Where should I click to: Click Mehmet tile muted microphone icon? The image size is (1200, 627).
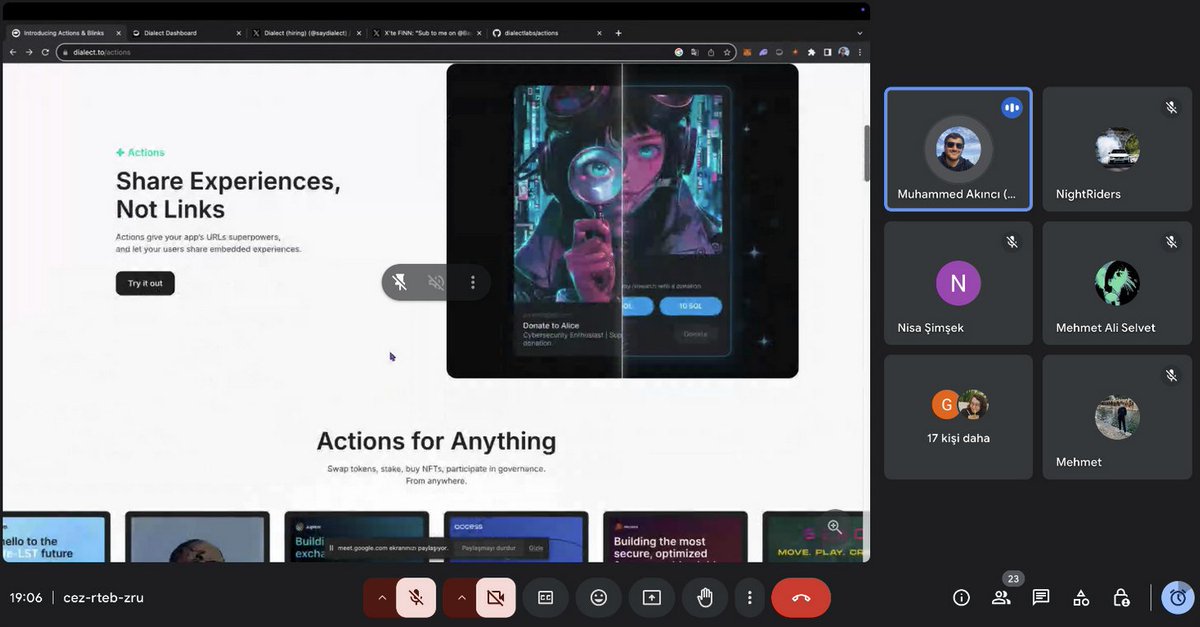(1170, 375)
